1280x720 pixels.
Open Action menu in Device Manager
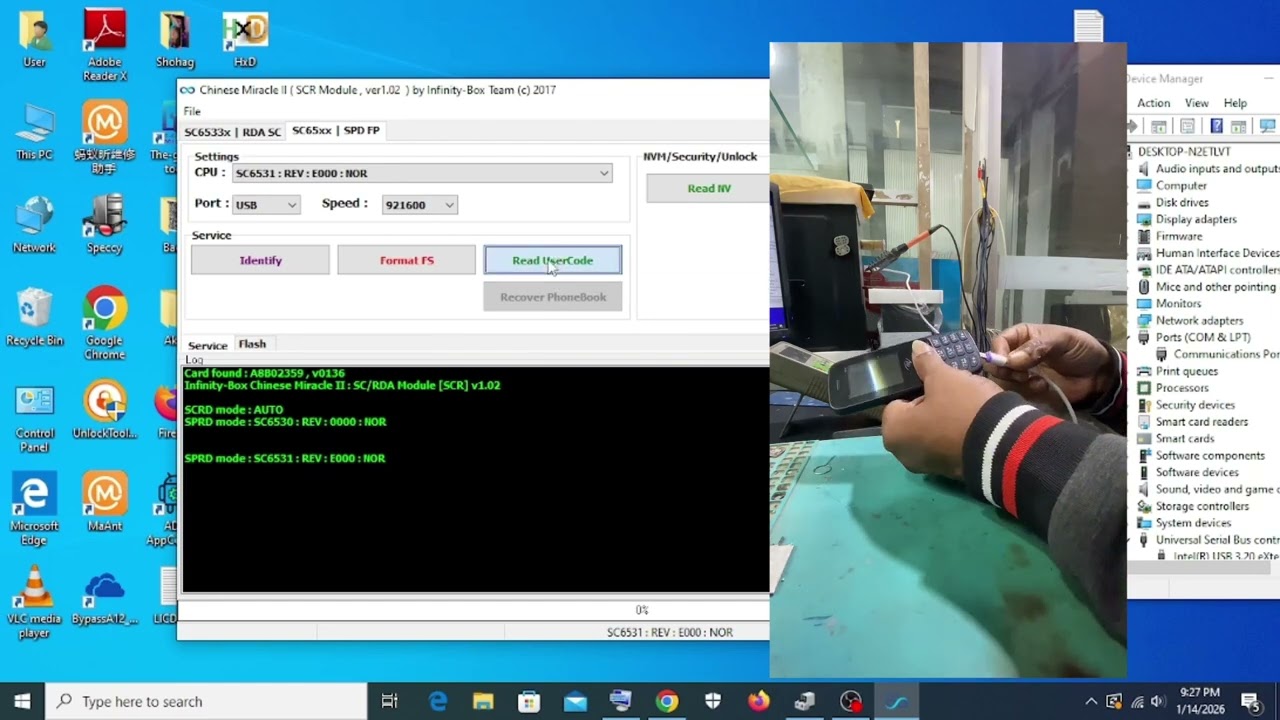click(x=1153, y=103)
